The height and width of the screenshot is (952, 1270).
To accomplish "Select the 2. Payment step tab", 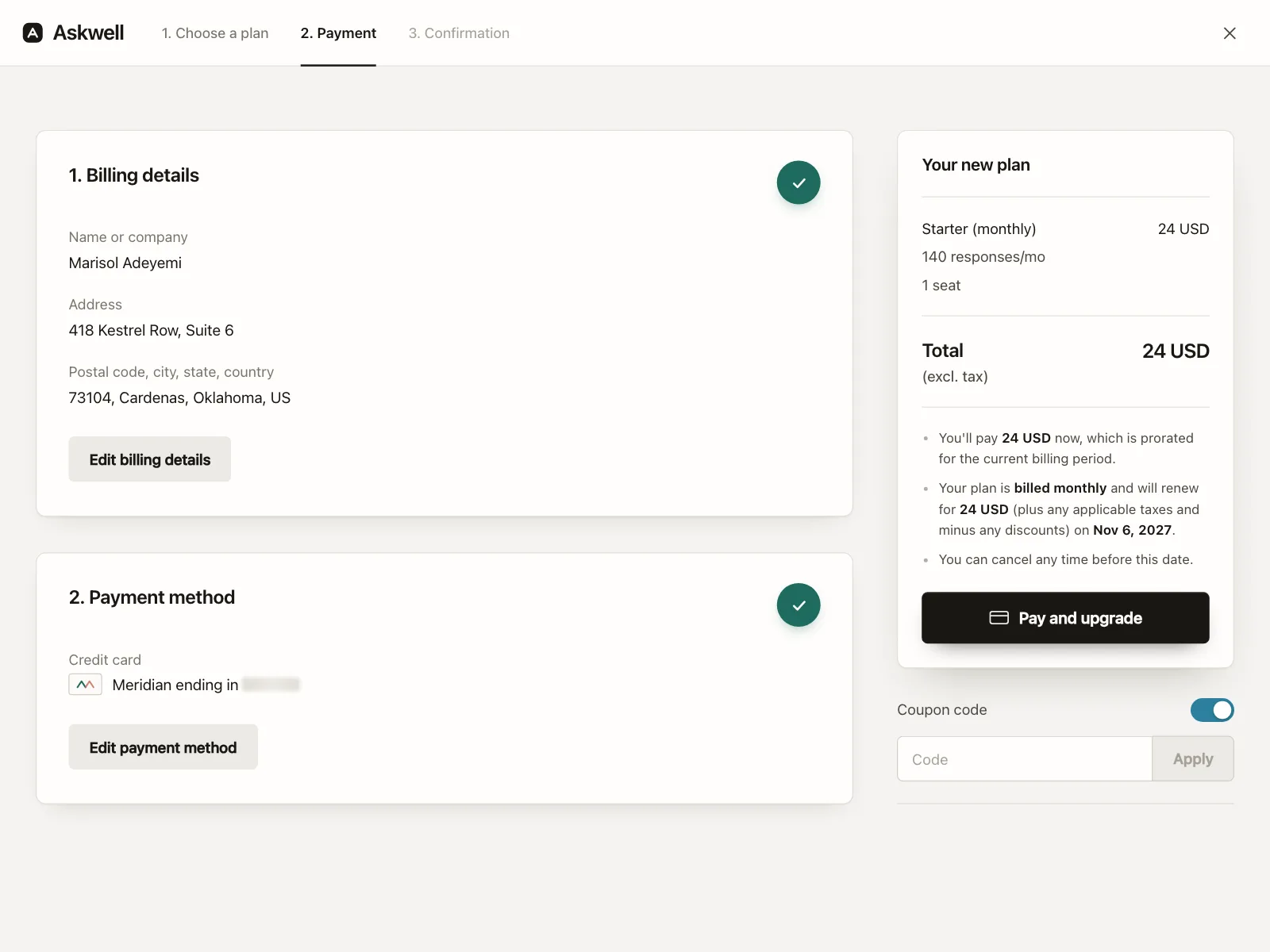I will 338,33.
